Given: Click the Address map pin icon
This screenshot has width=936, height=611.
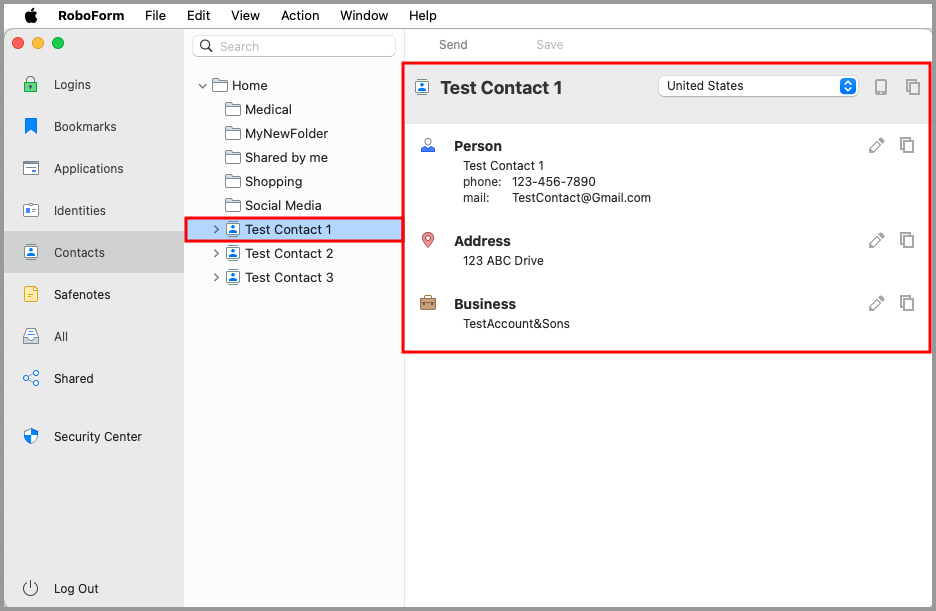Looking at the screenshot, I should pos(428,240).
